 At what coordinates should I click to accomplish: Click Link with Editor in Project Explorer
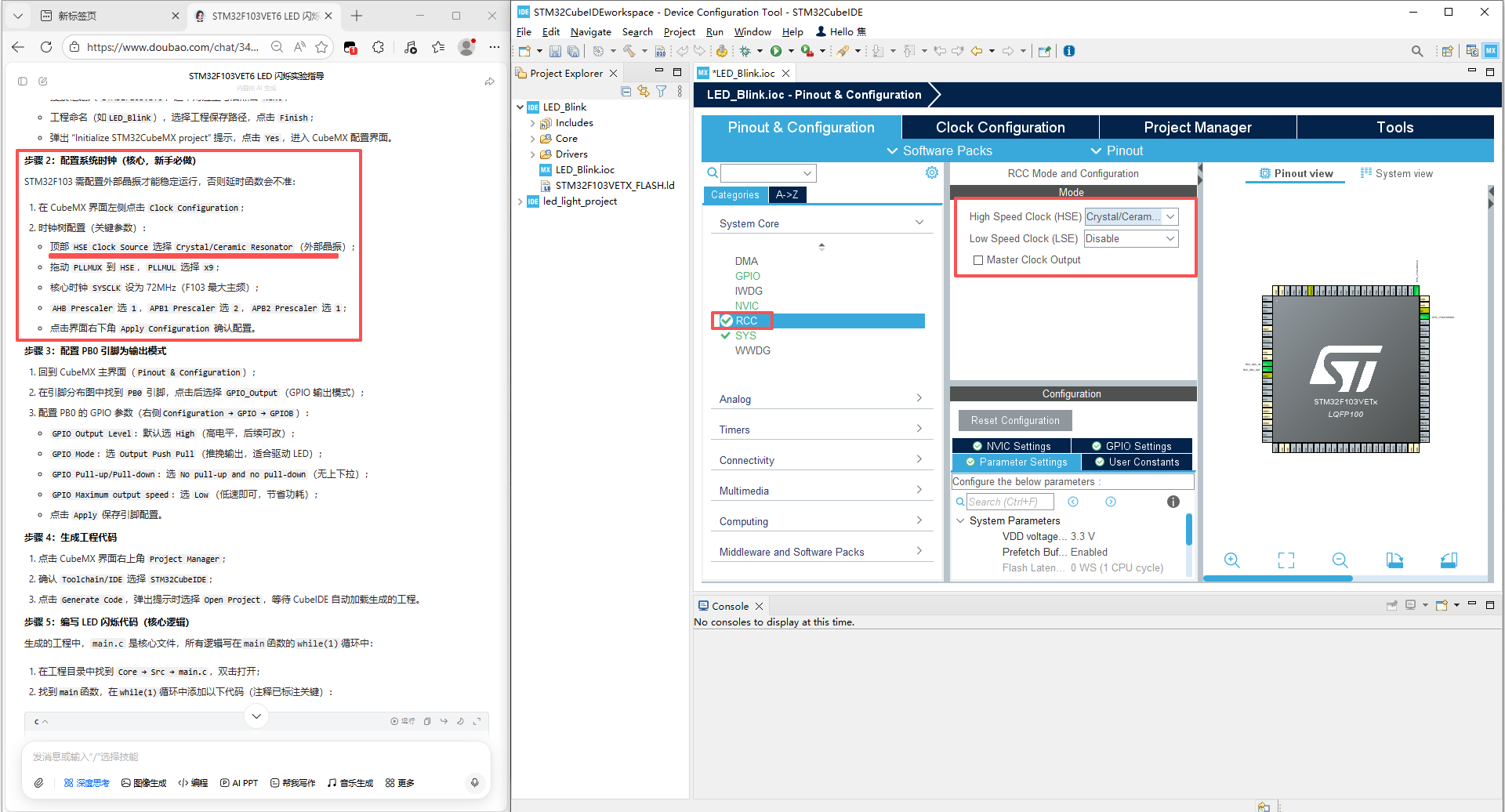pyautogui.click(x=644, y=92)
